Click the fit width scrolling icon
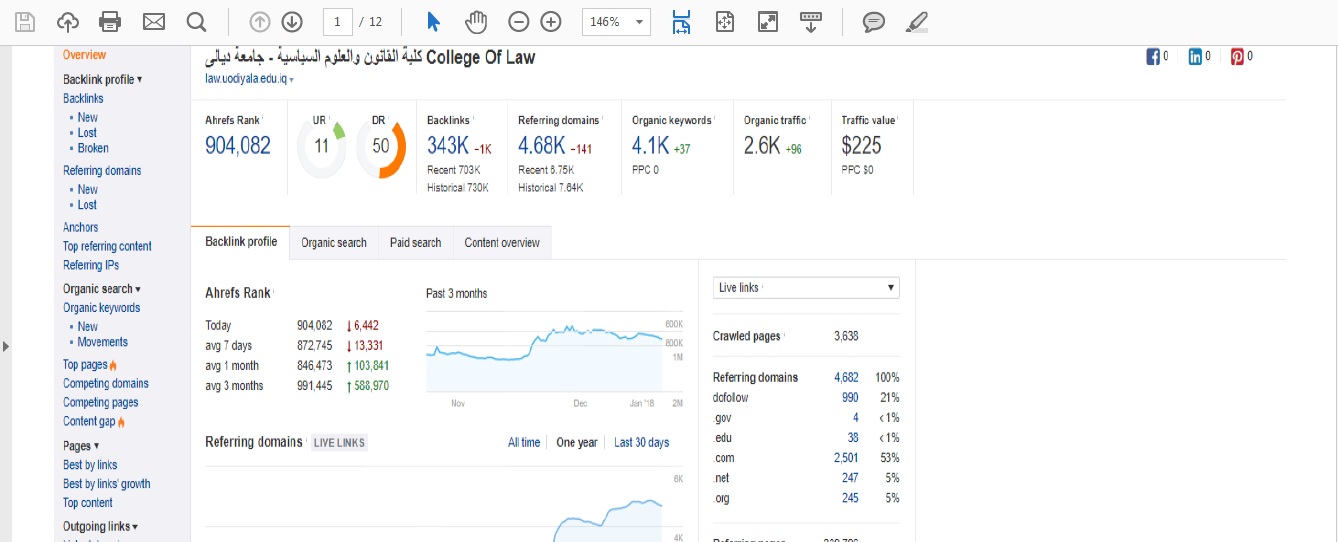This screenshot has height=542, width=1338. pyautogui.click(x=681, y=22)
